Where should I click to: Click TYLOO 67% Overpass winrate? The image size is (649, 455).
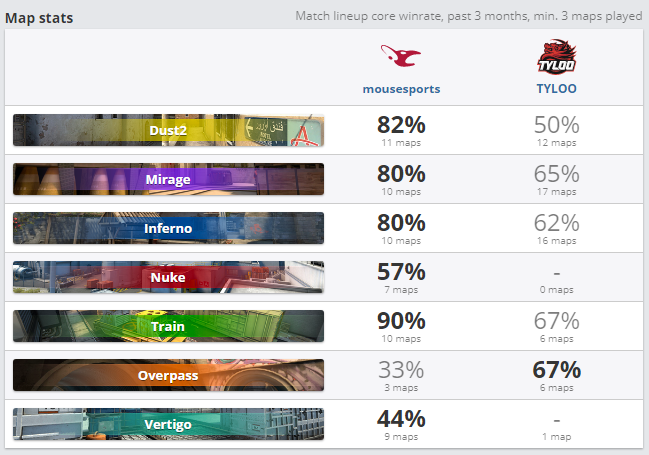point(556,370)
